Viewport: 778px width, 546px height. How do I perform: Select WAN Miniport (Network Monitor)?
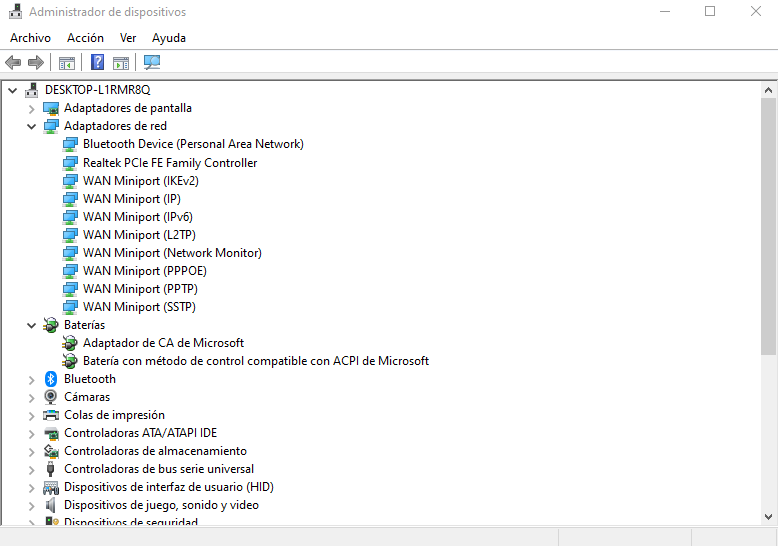pyautogui.click(x=172, y=253)
